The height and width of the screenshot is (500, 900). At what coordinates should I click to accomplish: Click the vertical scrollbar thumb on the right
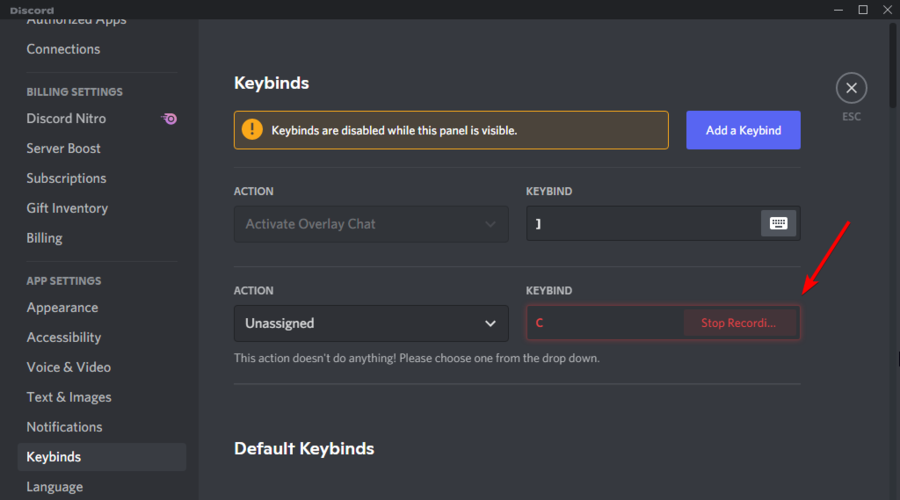point(893,64)
